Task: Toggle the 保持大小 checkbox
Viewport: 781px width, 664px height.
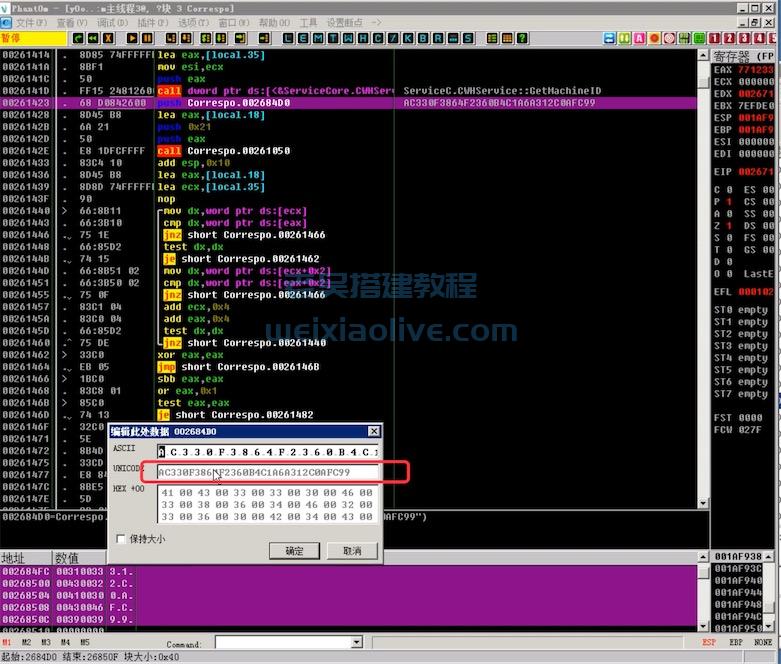Action: [122, 539]
